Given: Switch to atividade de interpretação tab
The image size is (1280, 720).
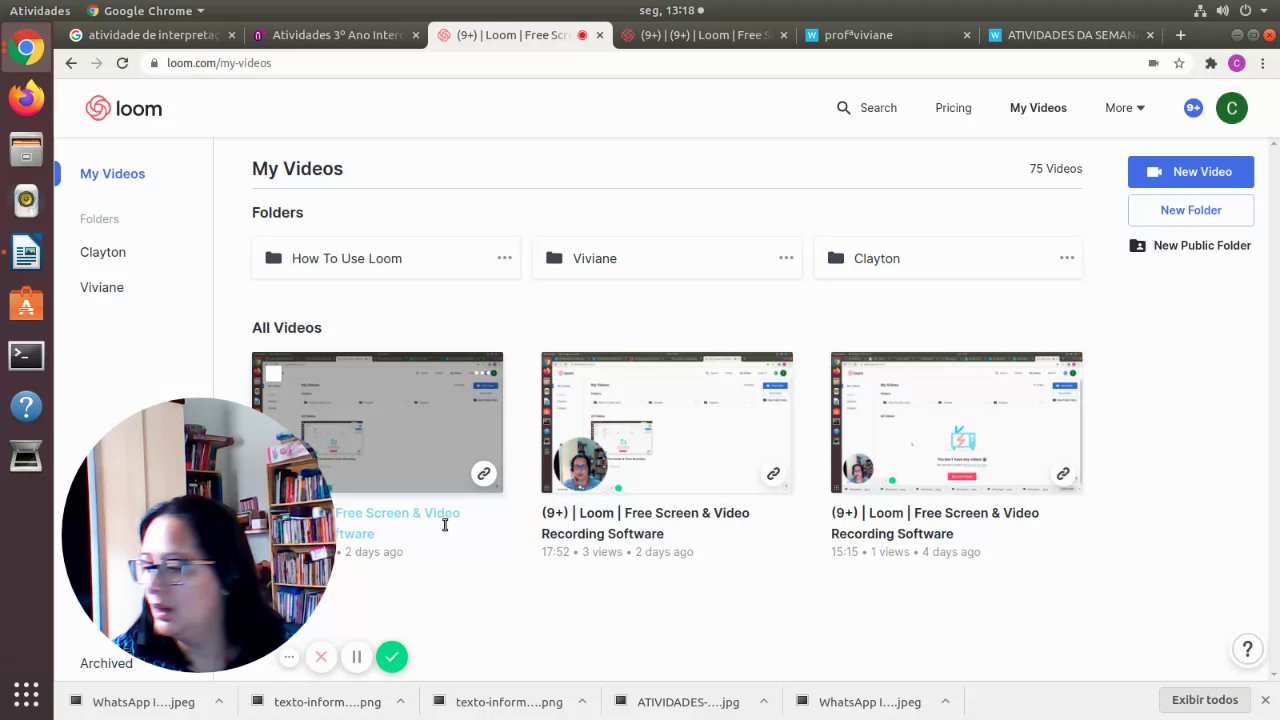Looking at the screenshot, I should [152, 35].
